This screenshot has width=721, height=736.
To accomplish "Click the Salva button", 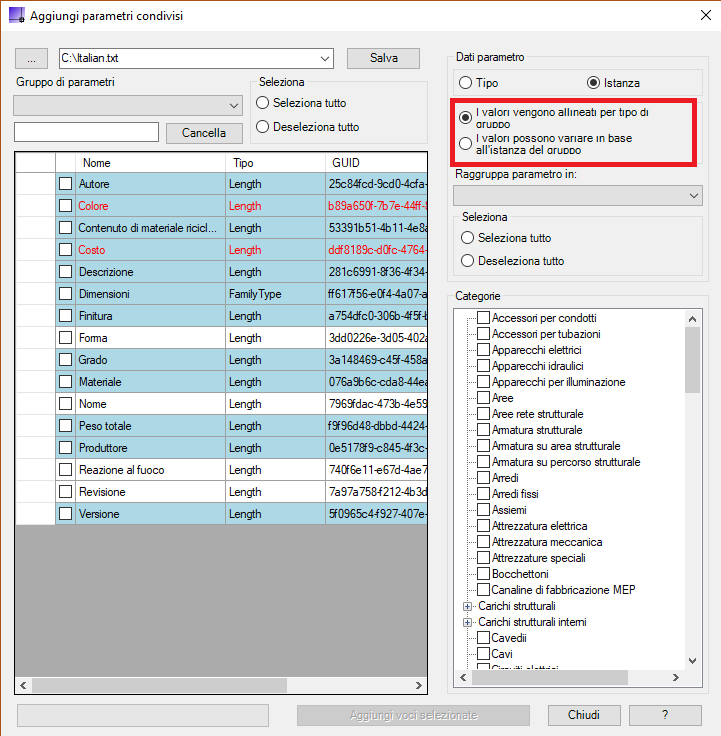I will coord(383,58).
